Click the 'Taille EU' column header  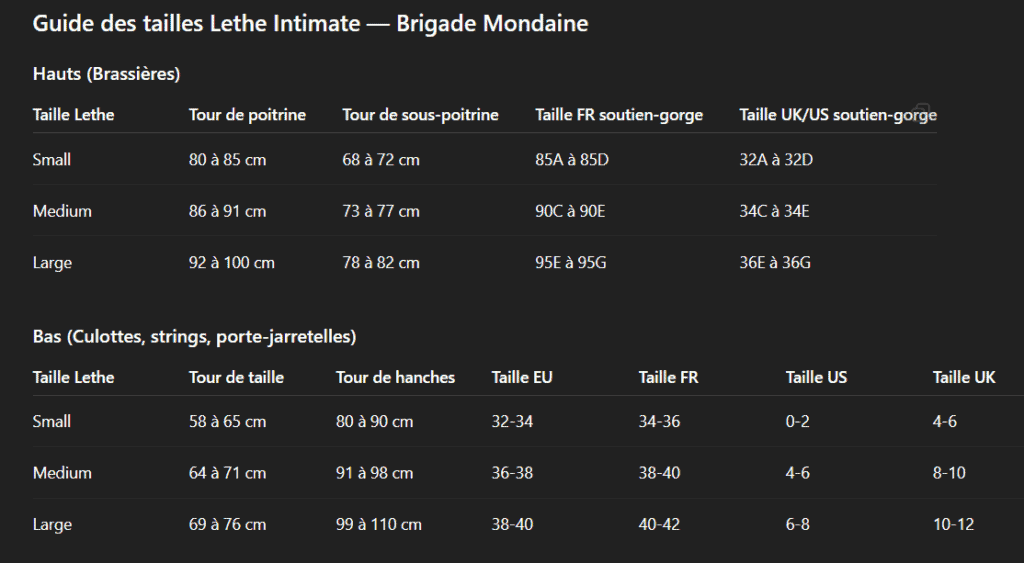(522, 377)
